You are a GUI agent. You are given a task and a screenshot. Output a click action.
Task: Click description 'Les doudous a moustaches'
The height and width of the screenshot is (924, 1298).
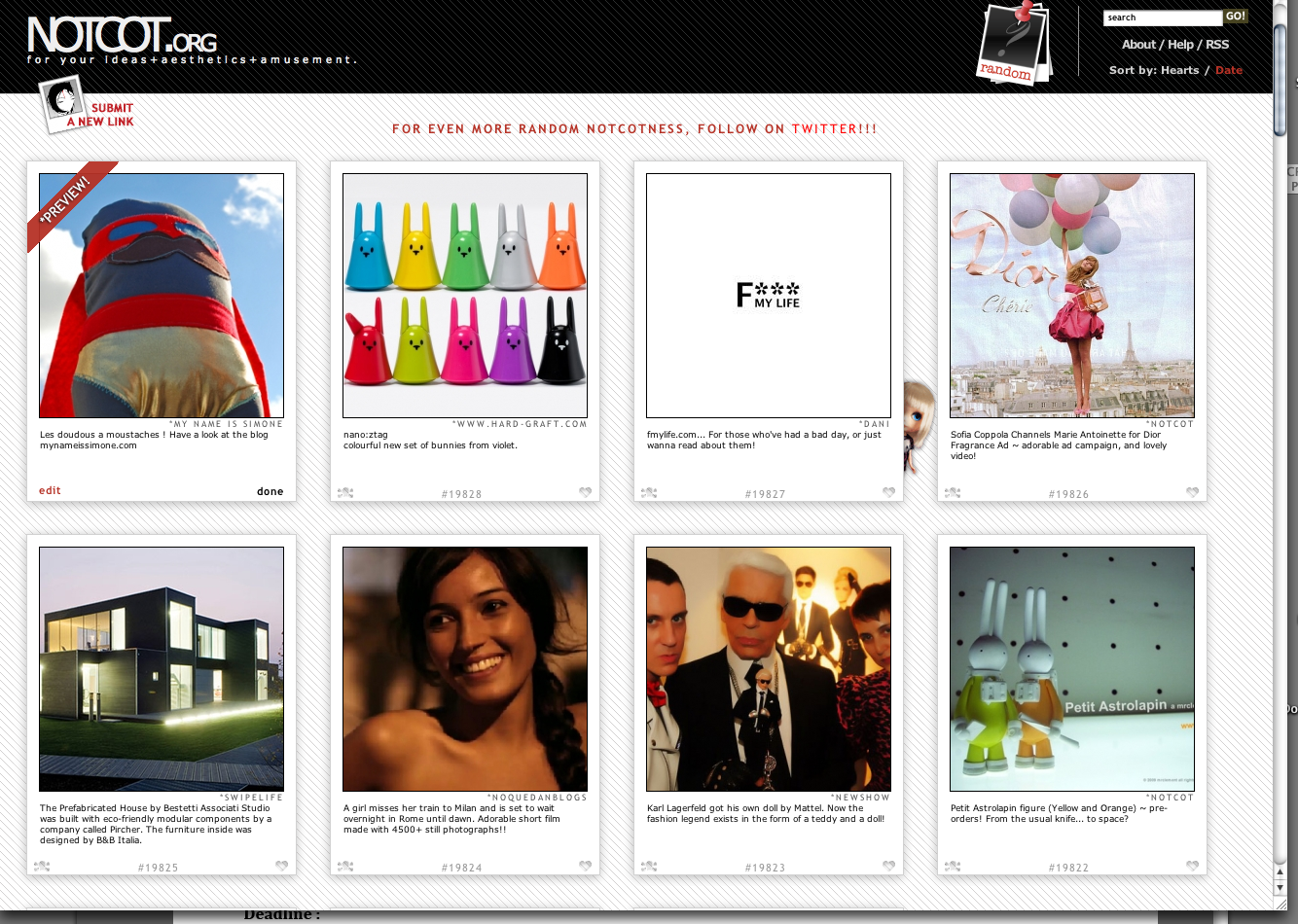tap(154, 441)
